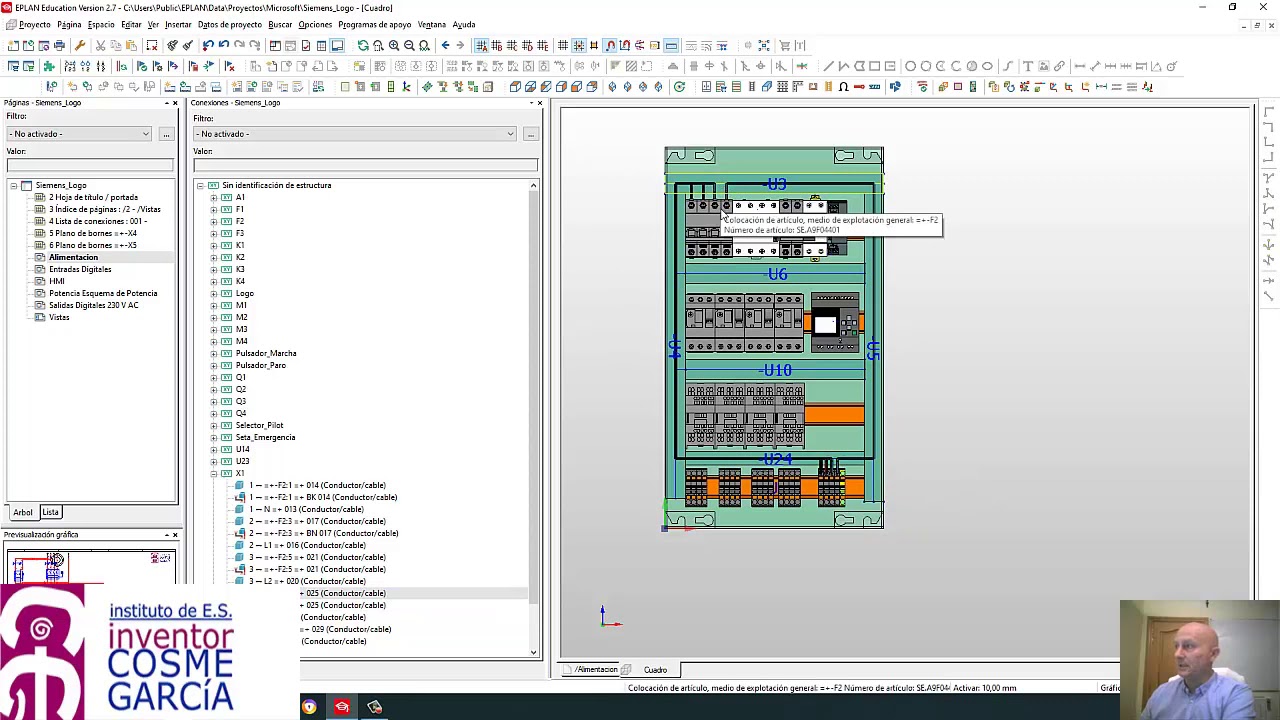Image resolution: width=1280 pixels, height=720 pixels.
Task: Open the Programas de apoyo menu
Action: (375, 24)
